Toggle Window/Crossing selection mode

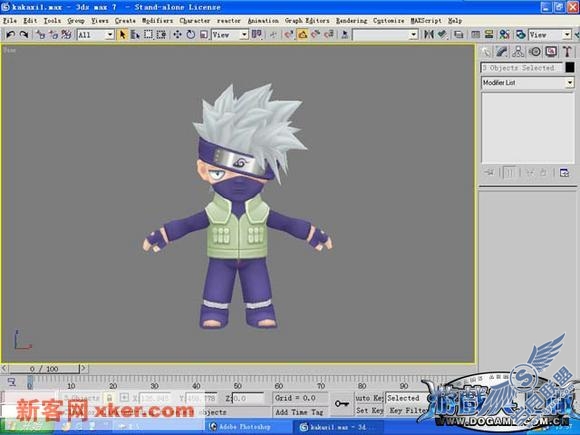[161, 35]
